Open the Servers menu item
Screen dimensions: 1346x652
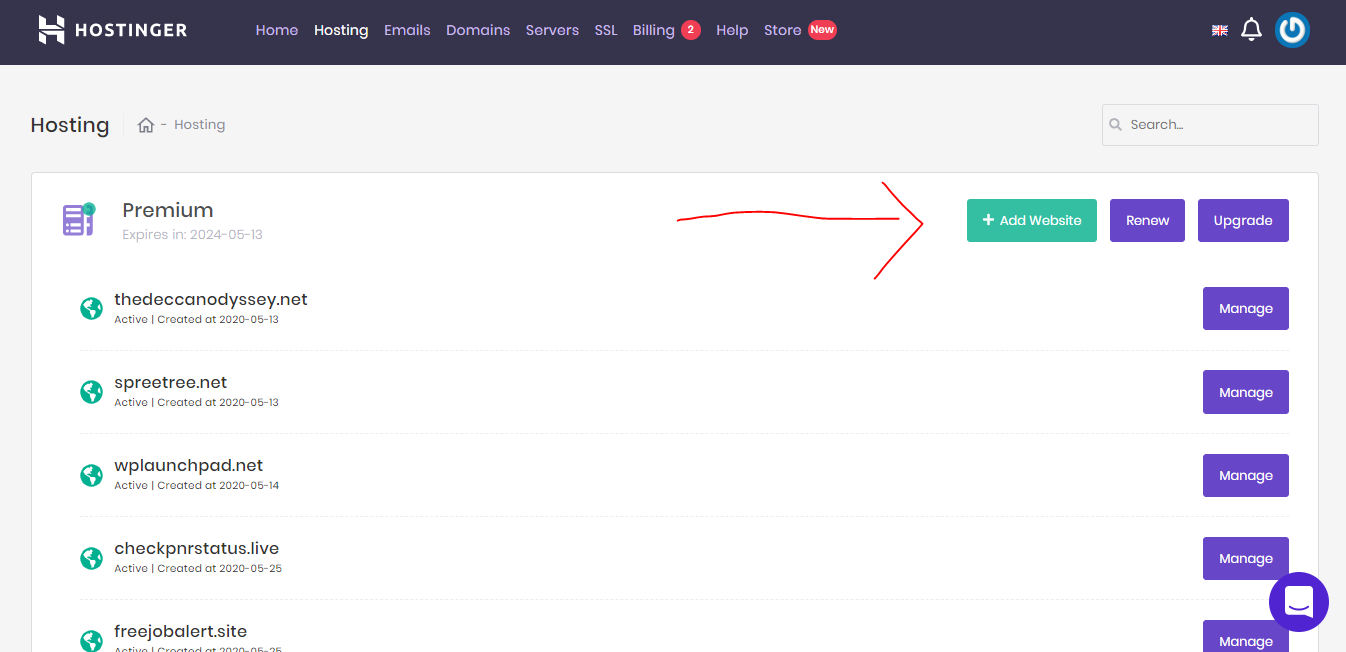click(552, 30)
